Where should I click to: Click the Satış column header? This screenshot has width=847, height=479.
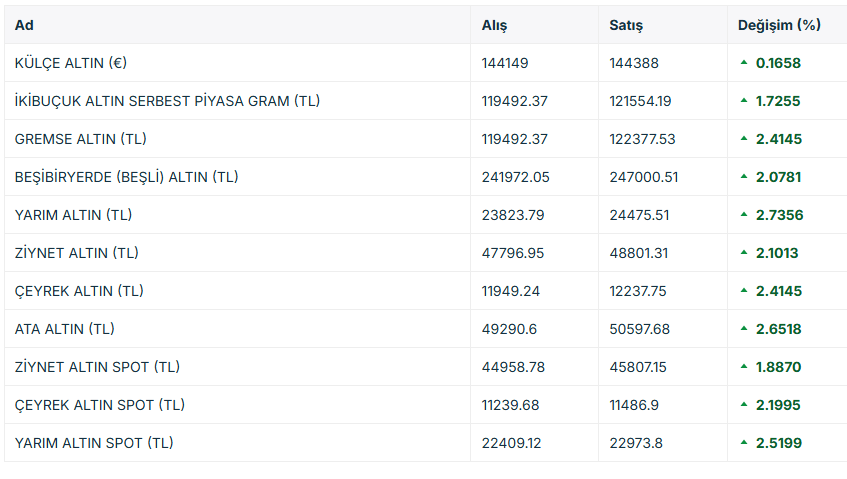pos(626,25)
